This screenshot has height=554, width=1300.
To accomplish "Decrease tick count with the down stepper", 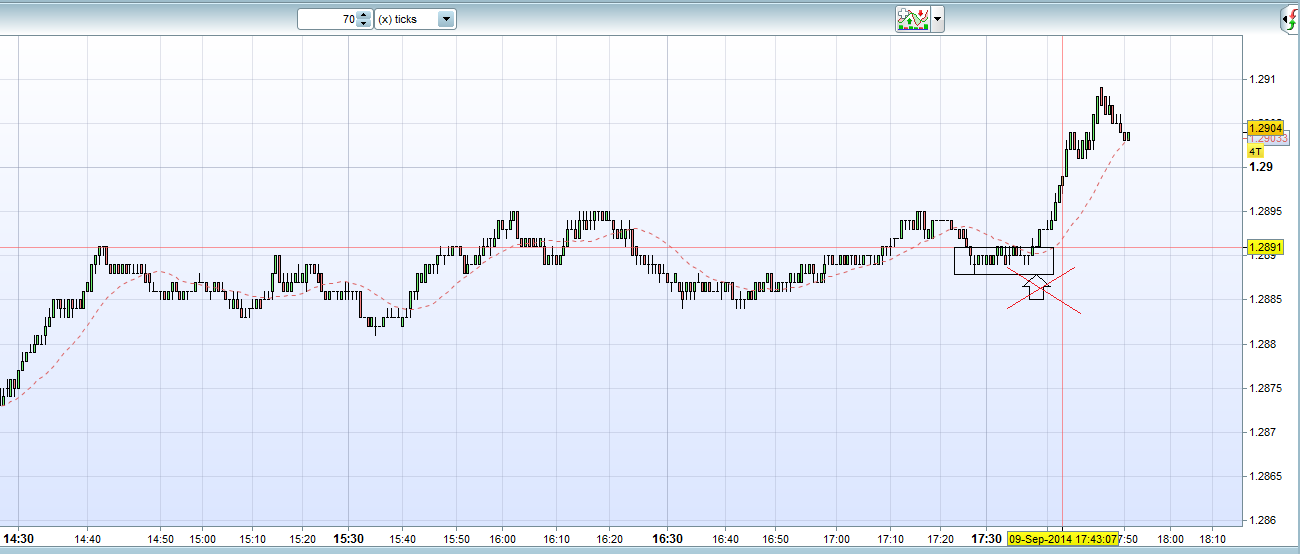I will (x=364, y=24).
